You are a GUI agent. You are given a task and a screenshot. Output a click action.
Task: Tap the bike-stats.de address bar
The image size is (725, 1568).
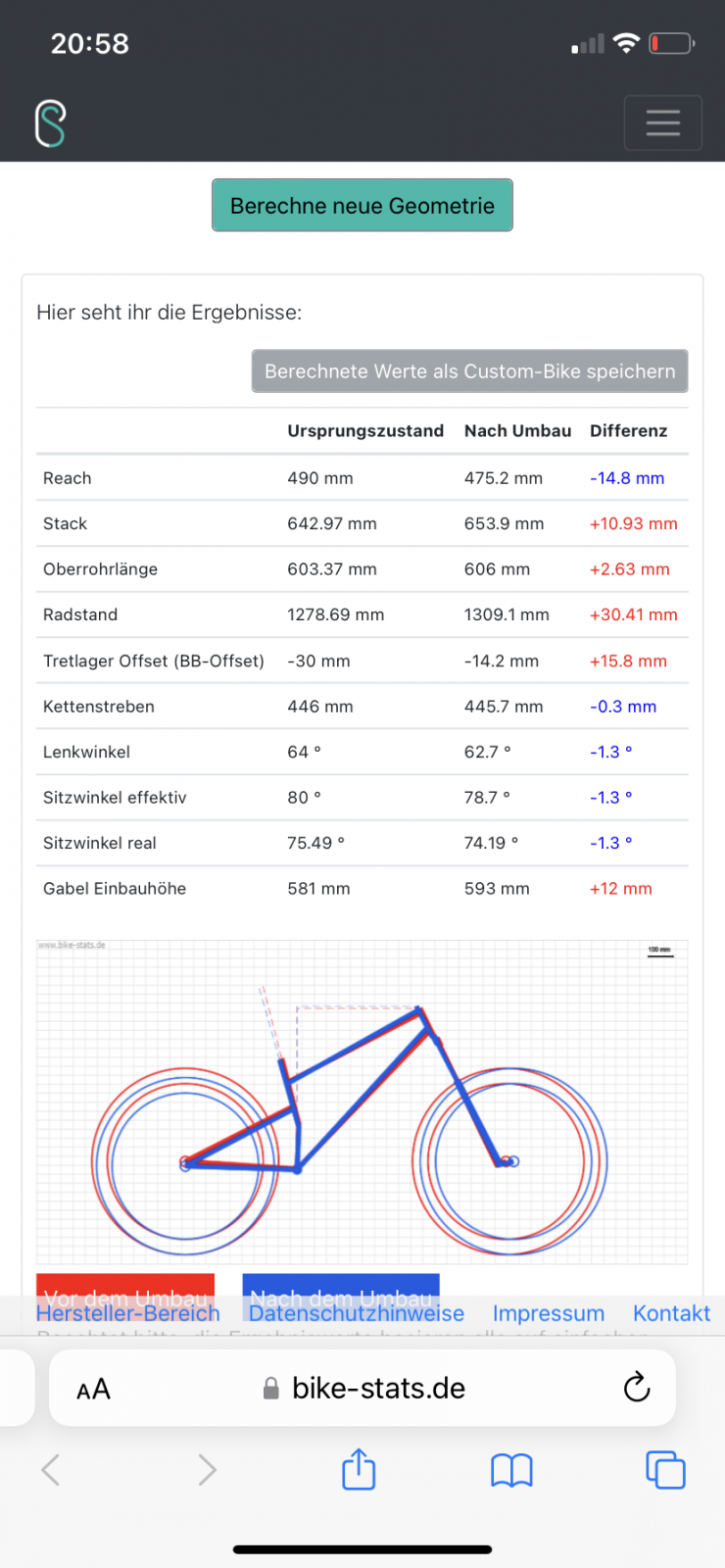[378, 1388]
